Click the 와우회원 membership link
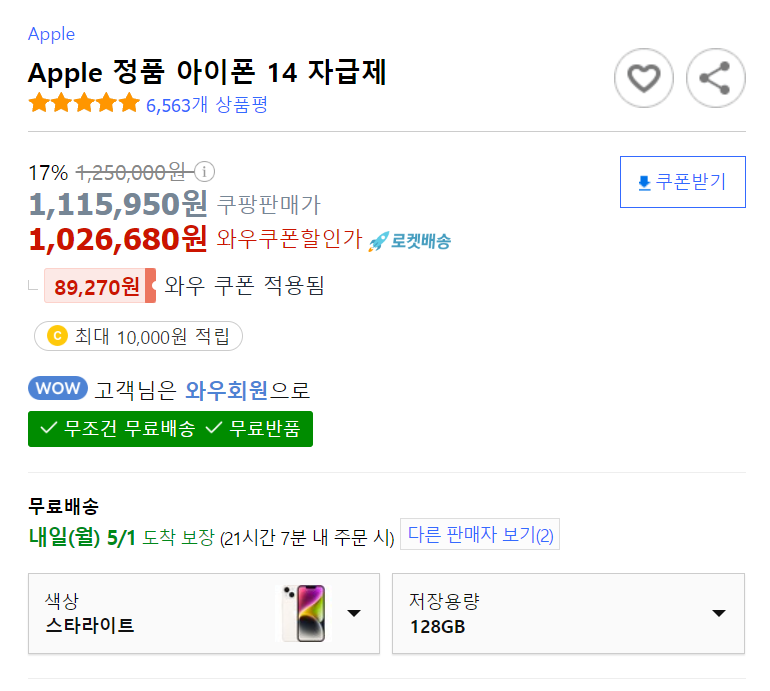770x691 pixels. click(x=226, y=390)
